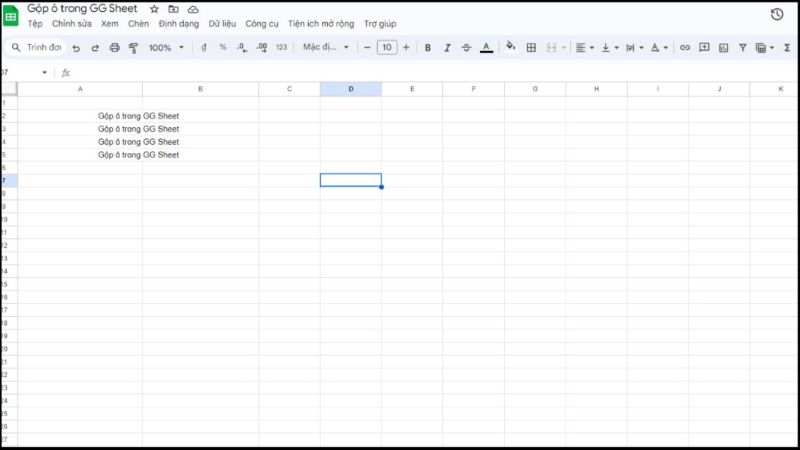Select column B header
The width and height of the screenshot is (800, 450).
tap(201, 89)
